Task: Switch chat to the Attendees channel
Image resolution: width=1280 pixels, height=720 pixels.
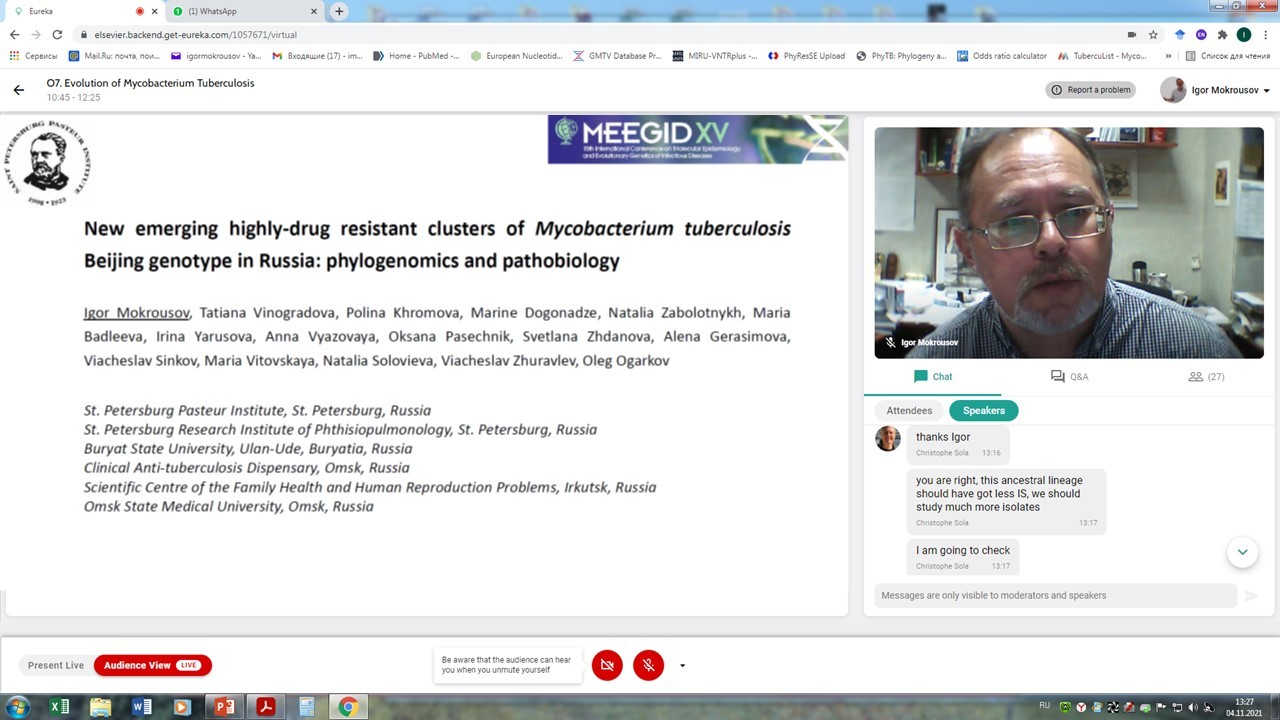Action: [909, 410]
